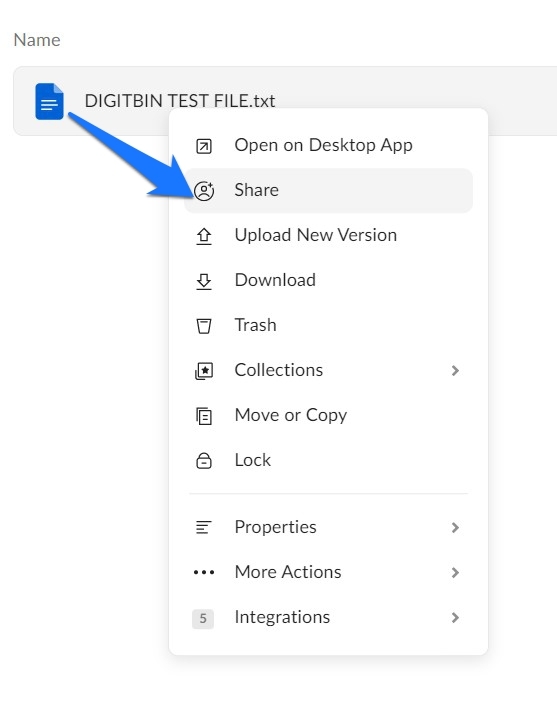Click the blue document file icon
Screen dimensions: 557x710
pos(49,101)
